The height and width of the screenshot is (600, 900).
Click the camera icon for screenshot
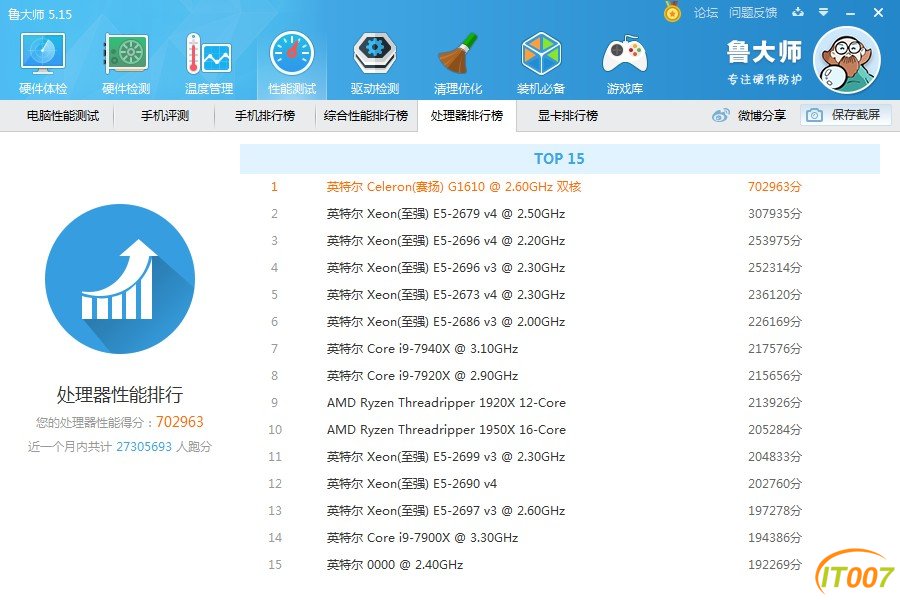pyautogui.click(x=814, y=115)
